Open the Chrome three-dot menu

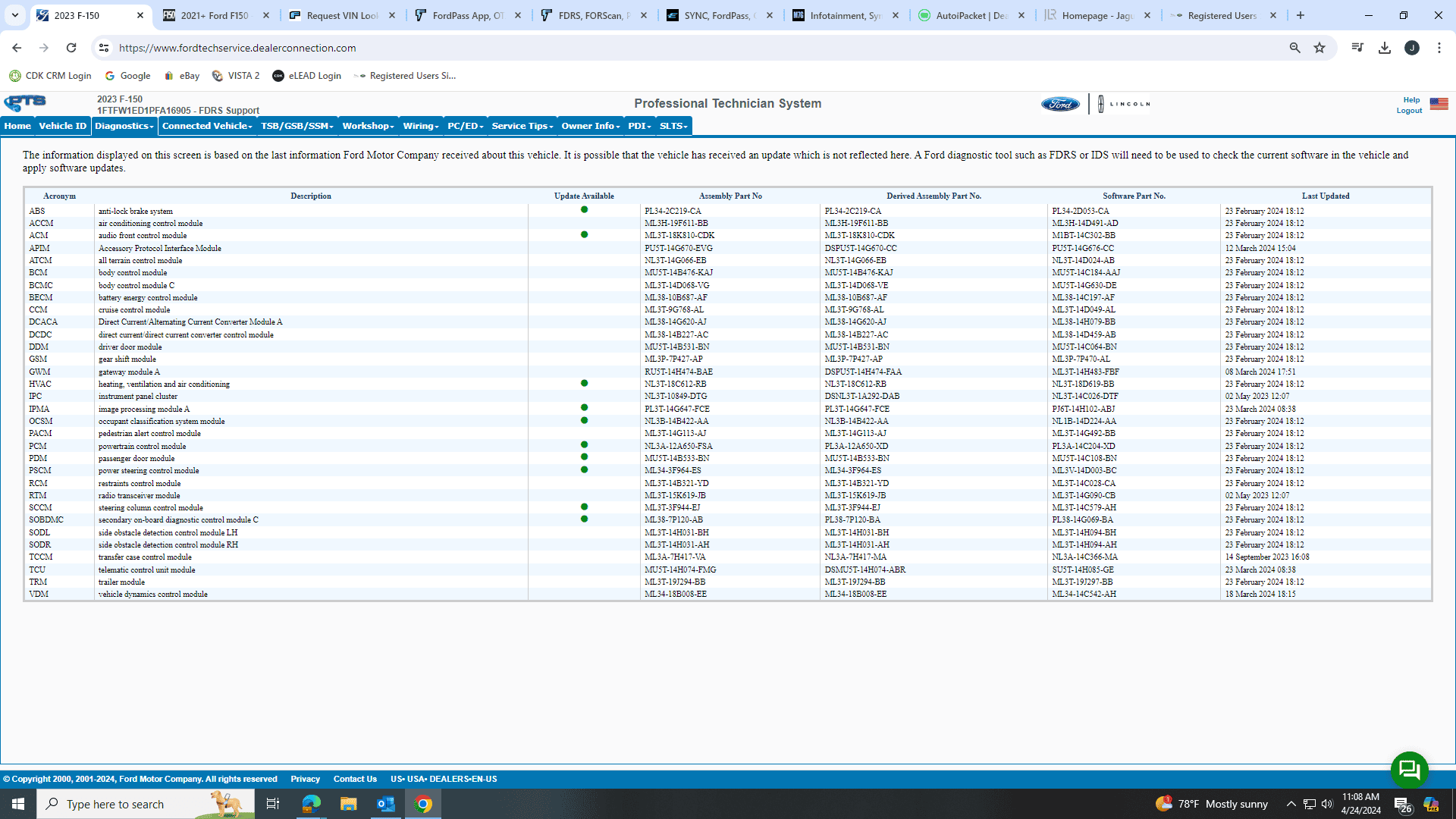(1439, 48)
